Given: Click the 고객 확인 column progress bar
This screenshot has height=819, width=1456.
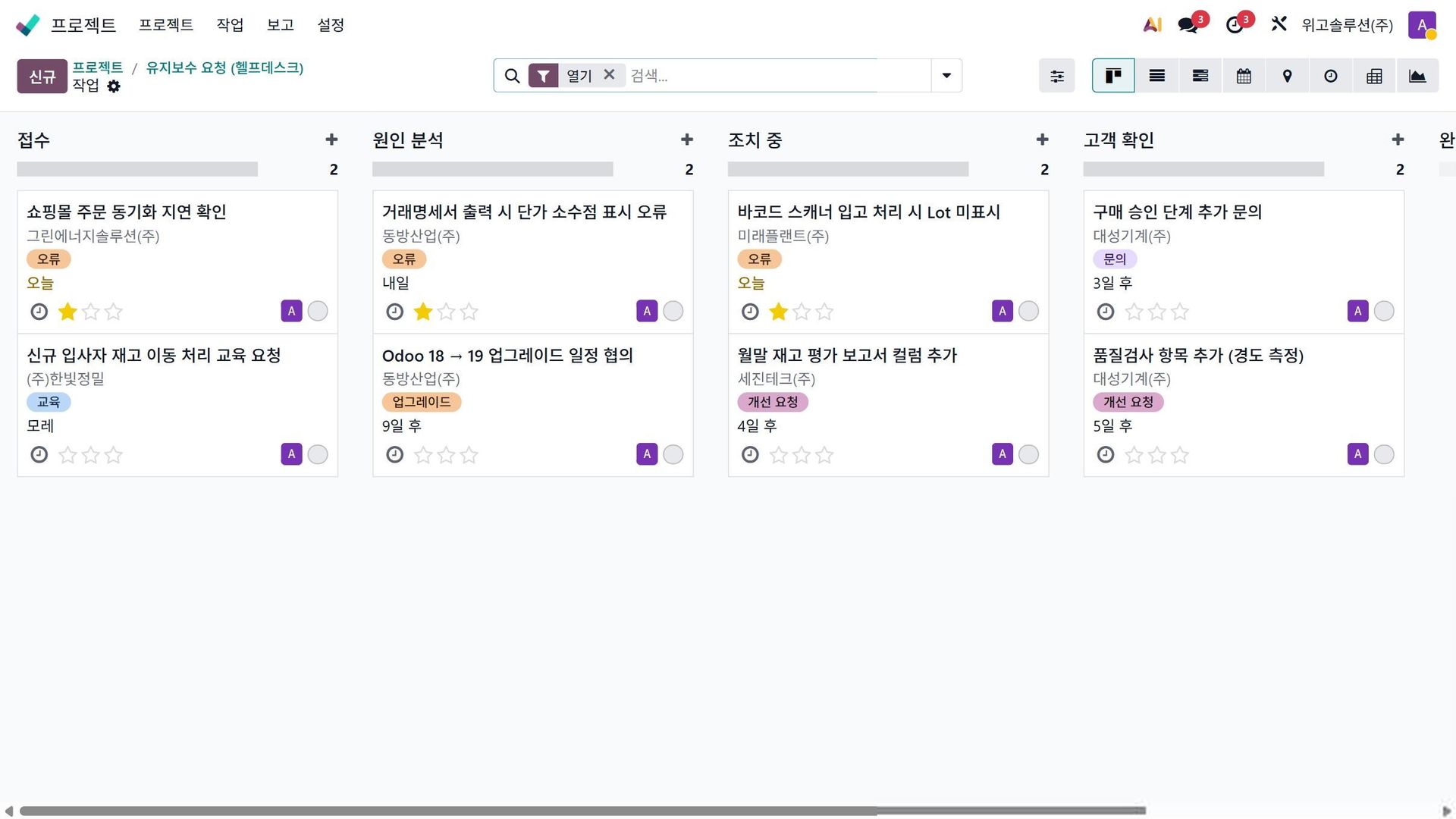Looking at the screenshot, I should coord(1203,169).
